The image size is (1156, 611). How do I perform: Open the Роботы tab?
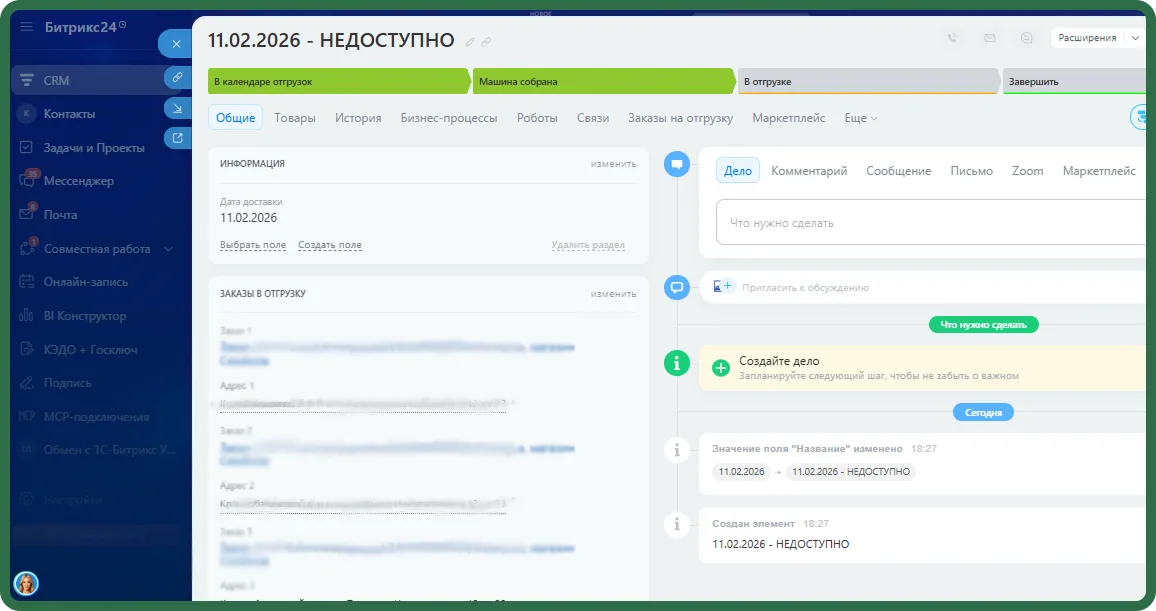(x=537, y=118)
